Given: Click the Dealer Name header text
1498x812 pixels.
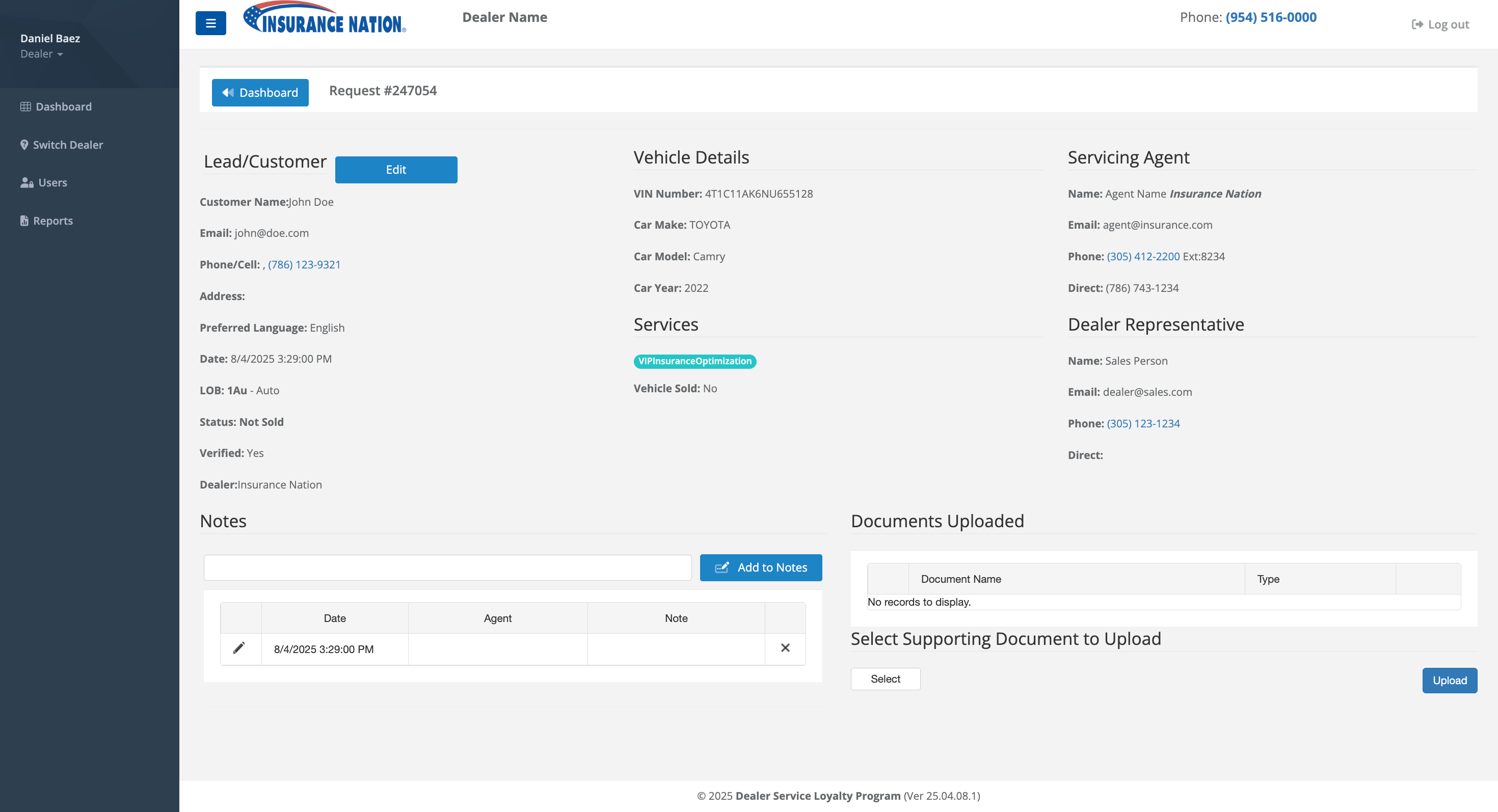Looking at the screenshot, I should [x=505, y=17].
